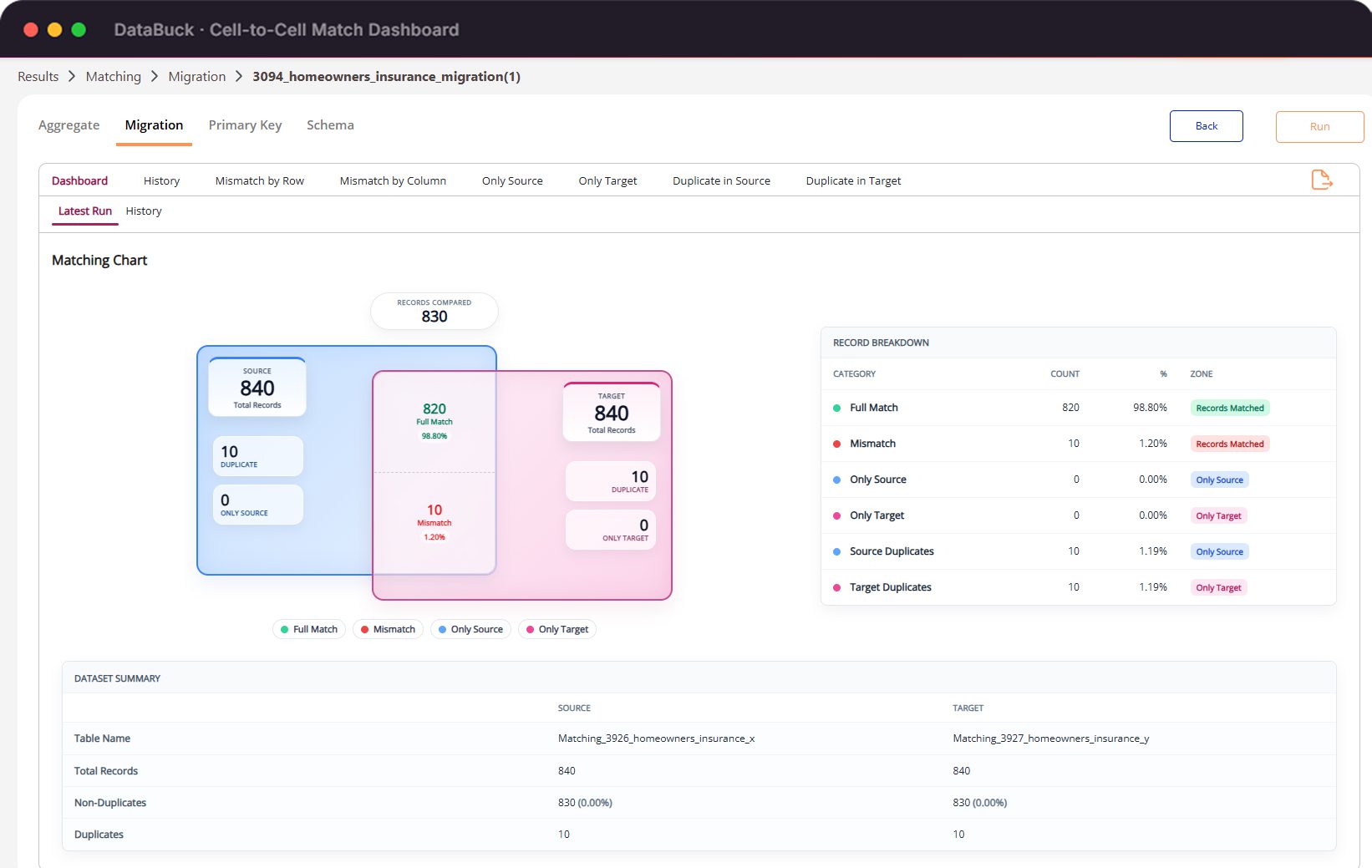Go to Results breadcrumb

(38, 77)
